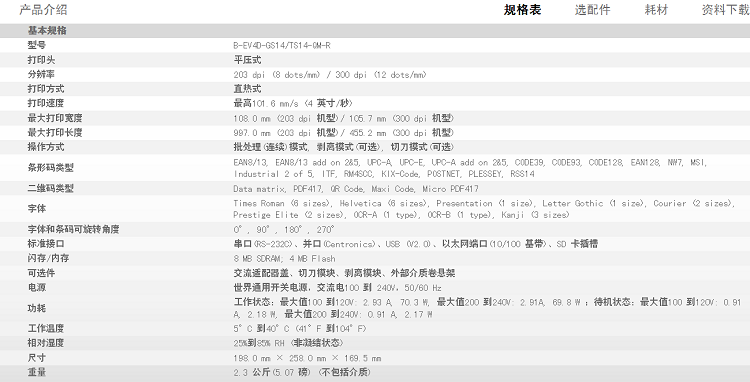The height and width of the screenshot is (382, 750).
Task: Go to the 资料下载 tab
Action: 725,10
